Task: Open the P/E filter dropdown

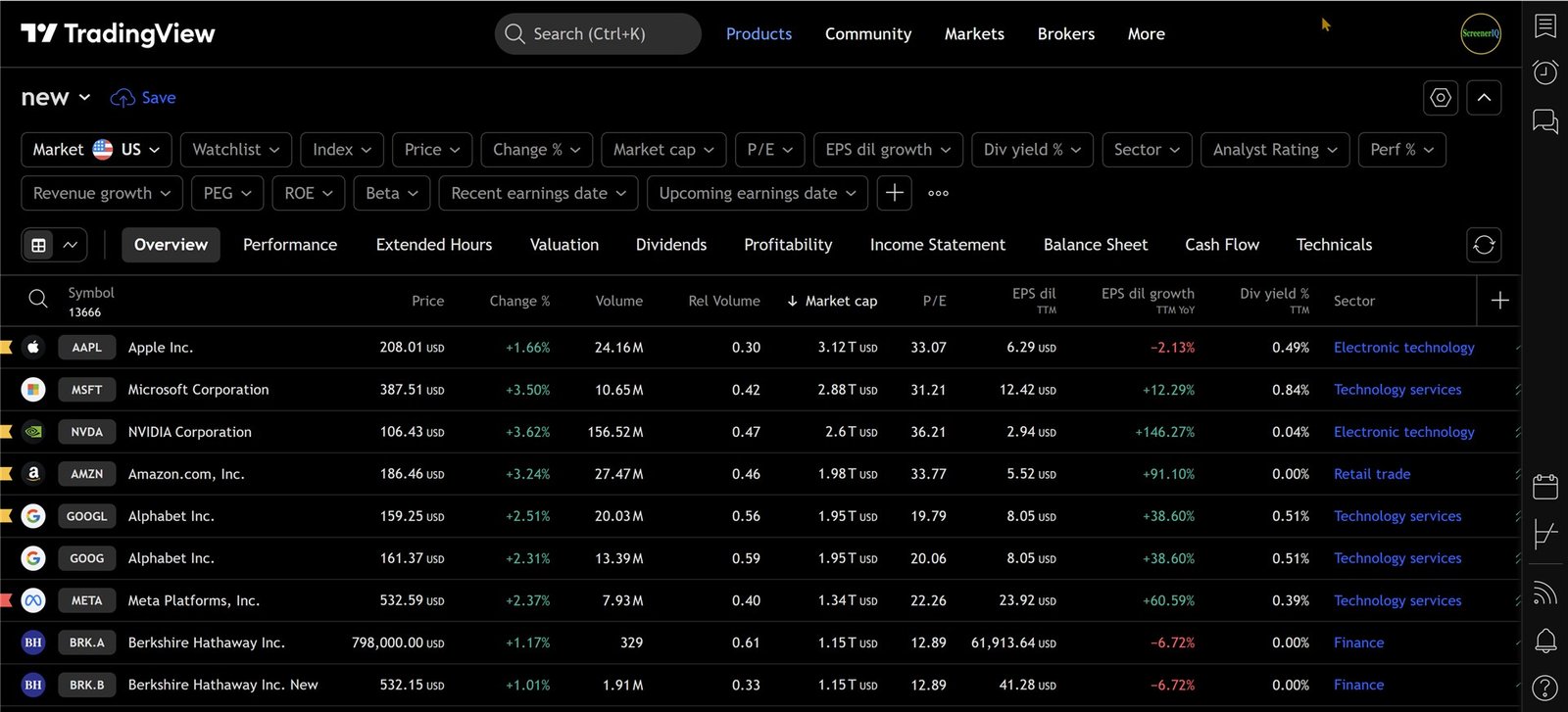Action: [x=770, y=150]
